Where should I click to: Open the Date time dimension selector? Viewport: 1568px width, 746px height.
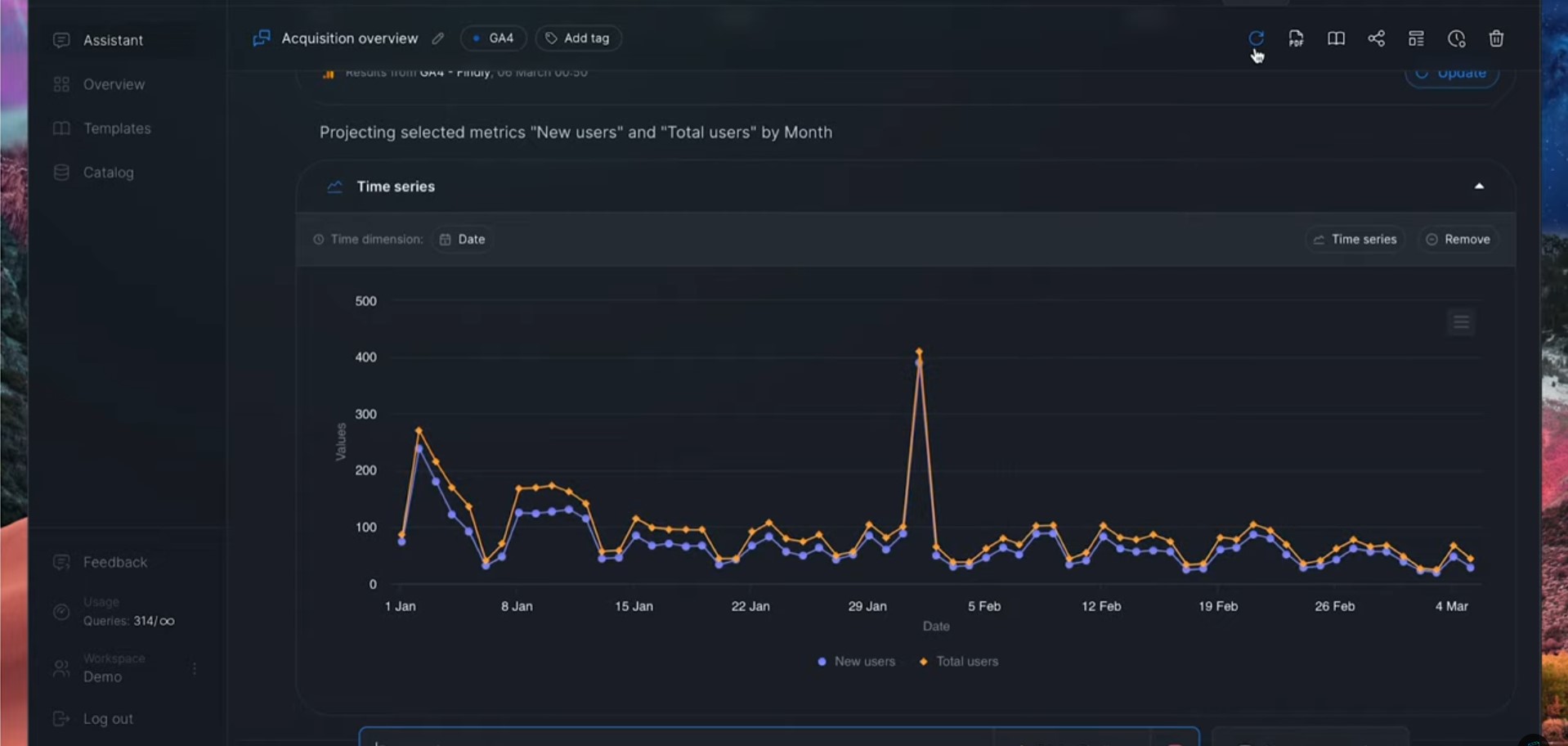tap(463, 239)
